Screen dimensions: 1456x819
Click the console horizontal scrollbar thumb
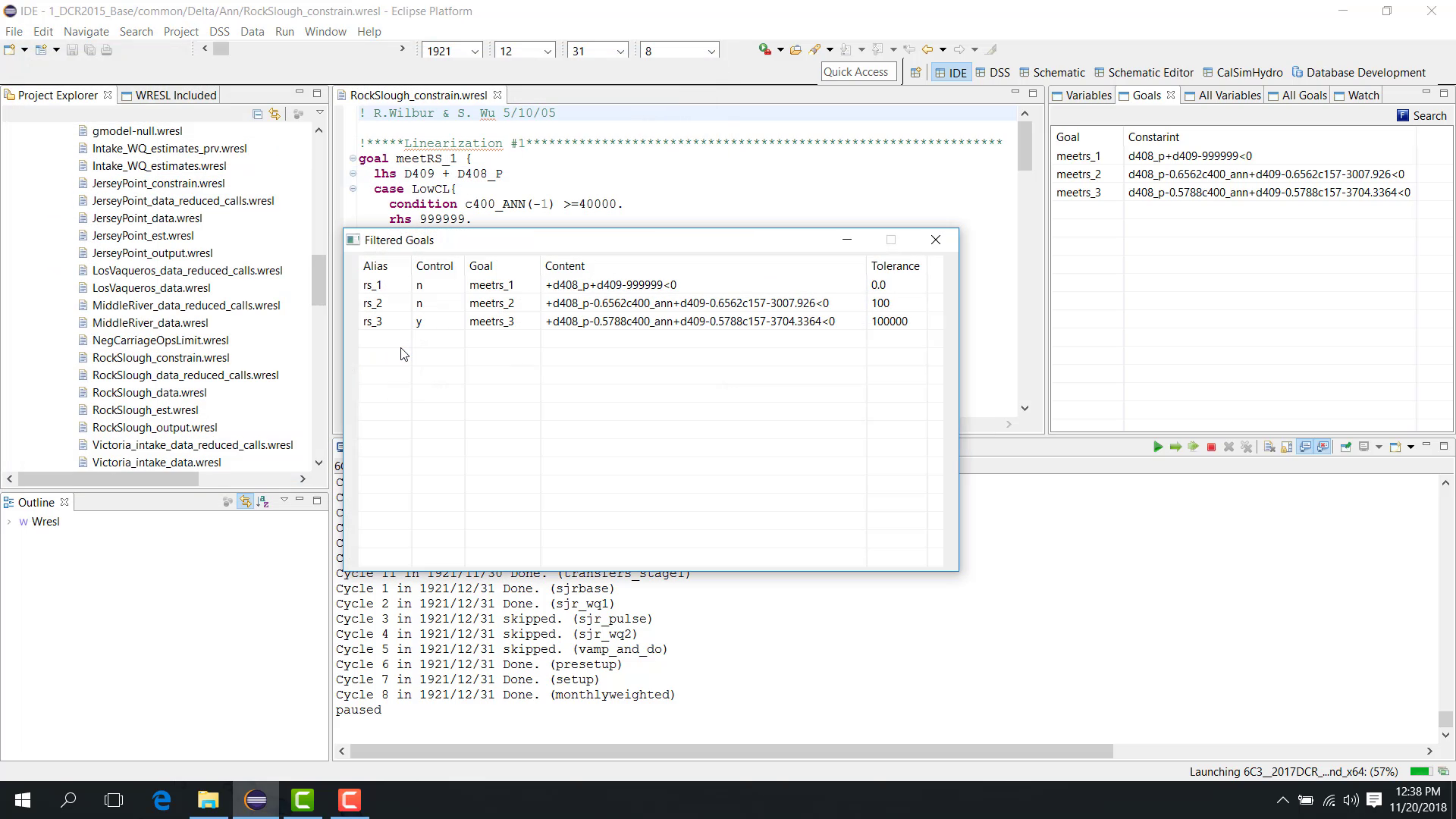tap(731, 751)
